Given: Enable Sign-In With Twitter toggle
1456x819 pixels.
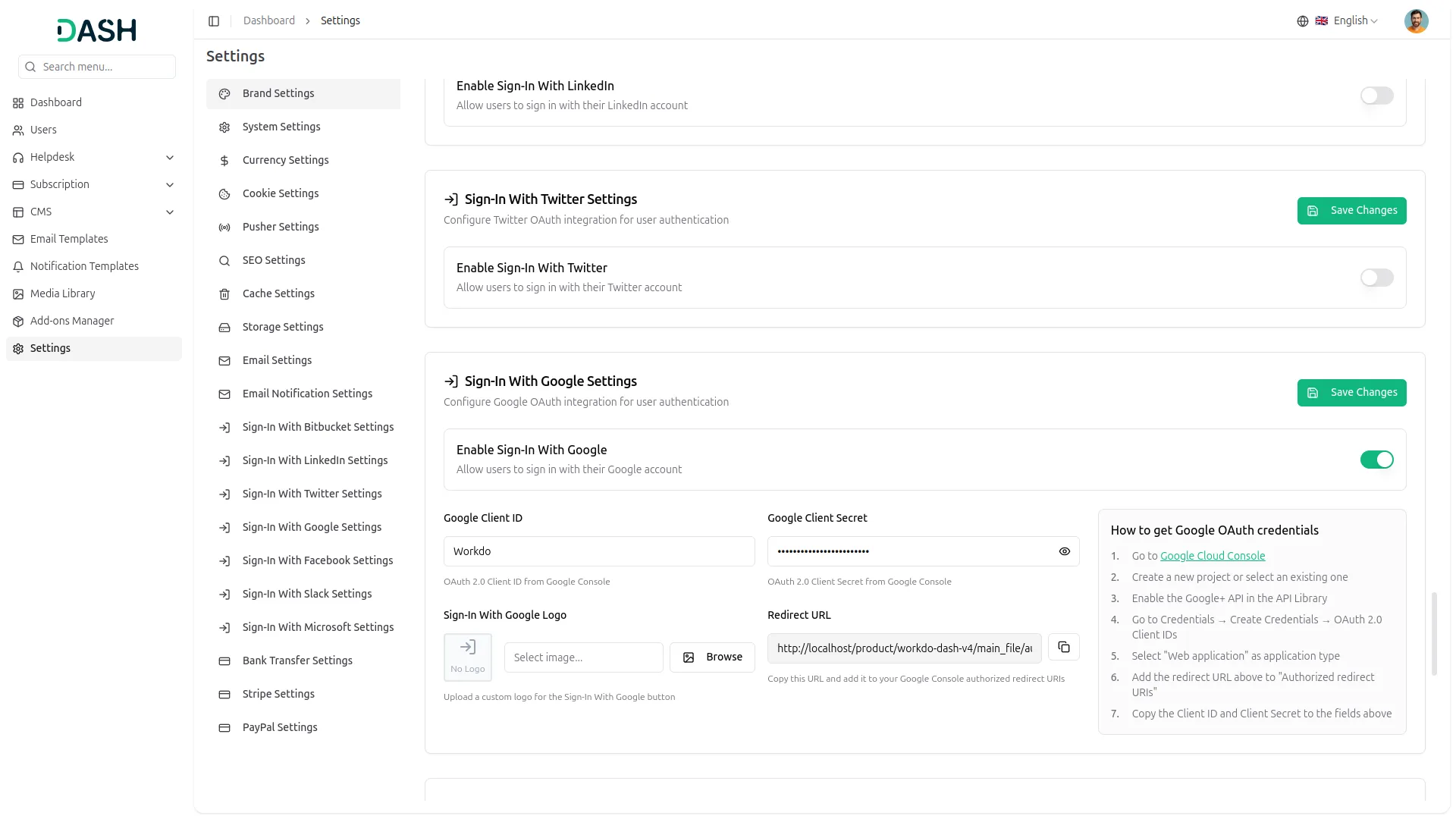Looking at the screenshot, I should (1376, 278).
